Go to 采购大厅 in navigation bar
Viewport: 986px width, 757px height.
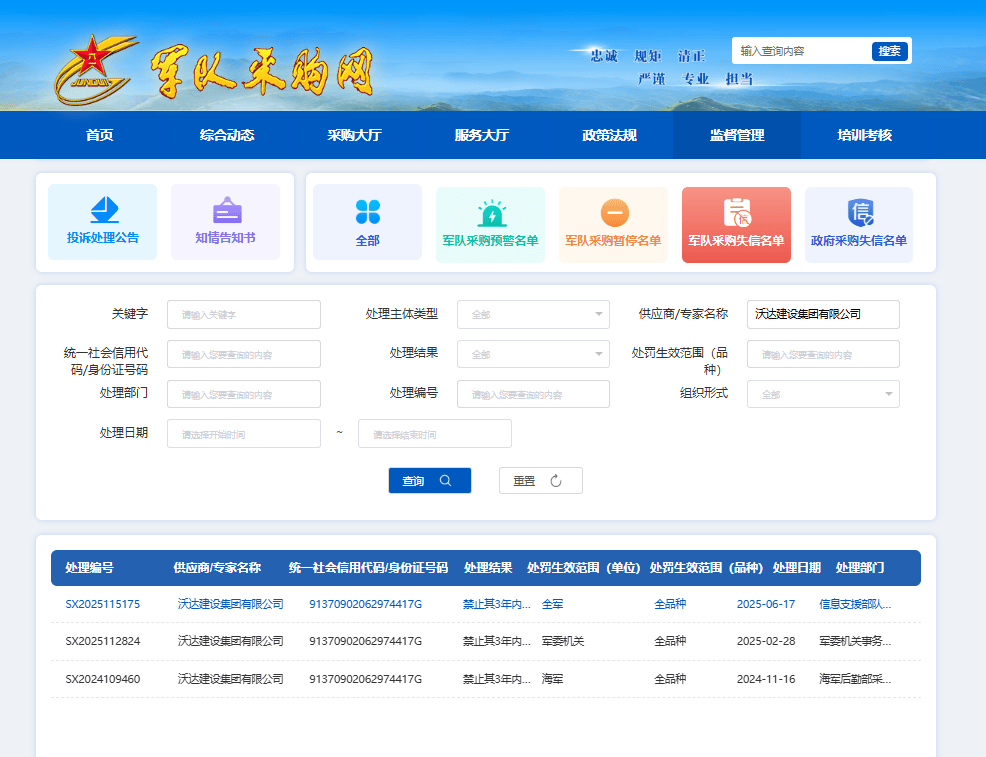click(354, 135)
